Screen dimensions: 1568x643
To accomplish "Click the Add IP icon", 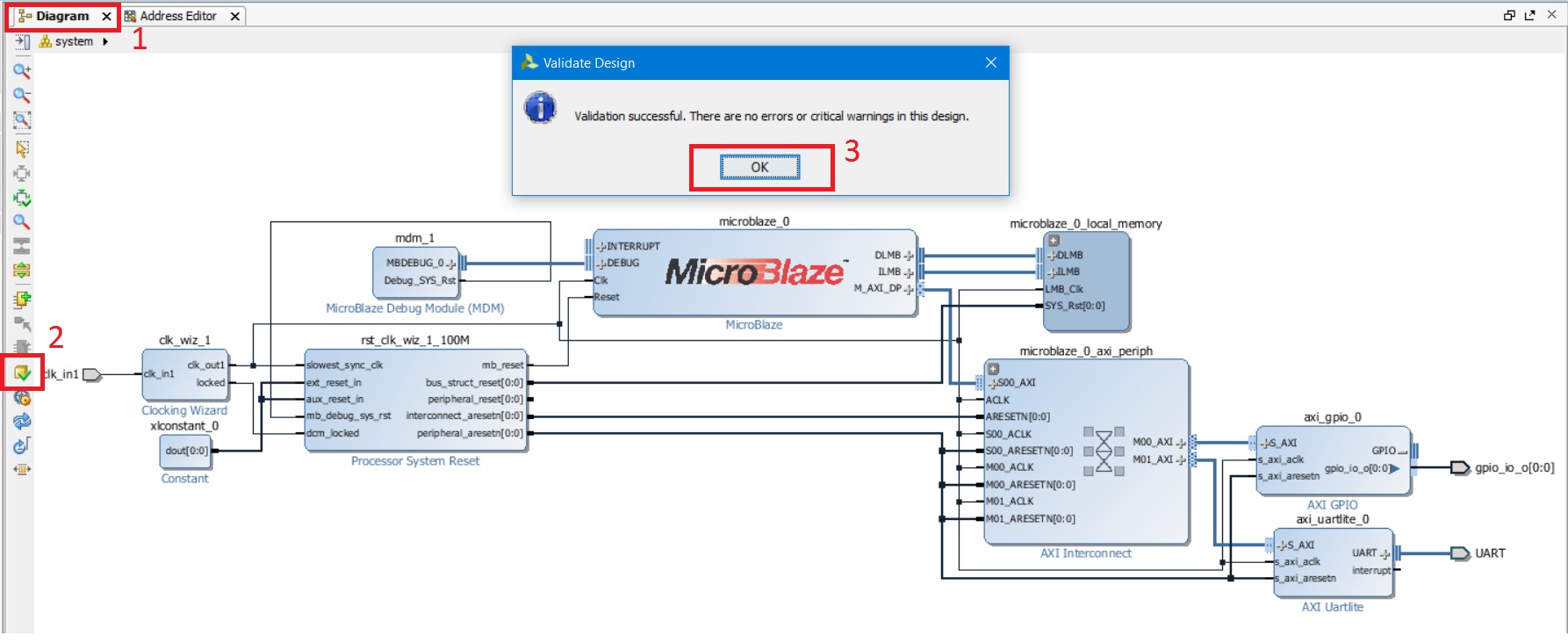I will click(22, 300).
